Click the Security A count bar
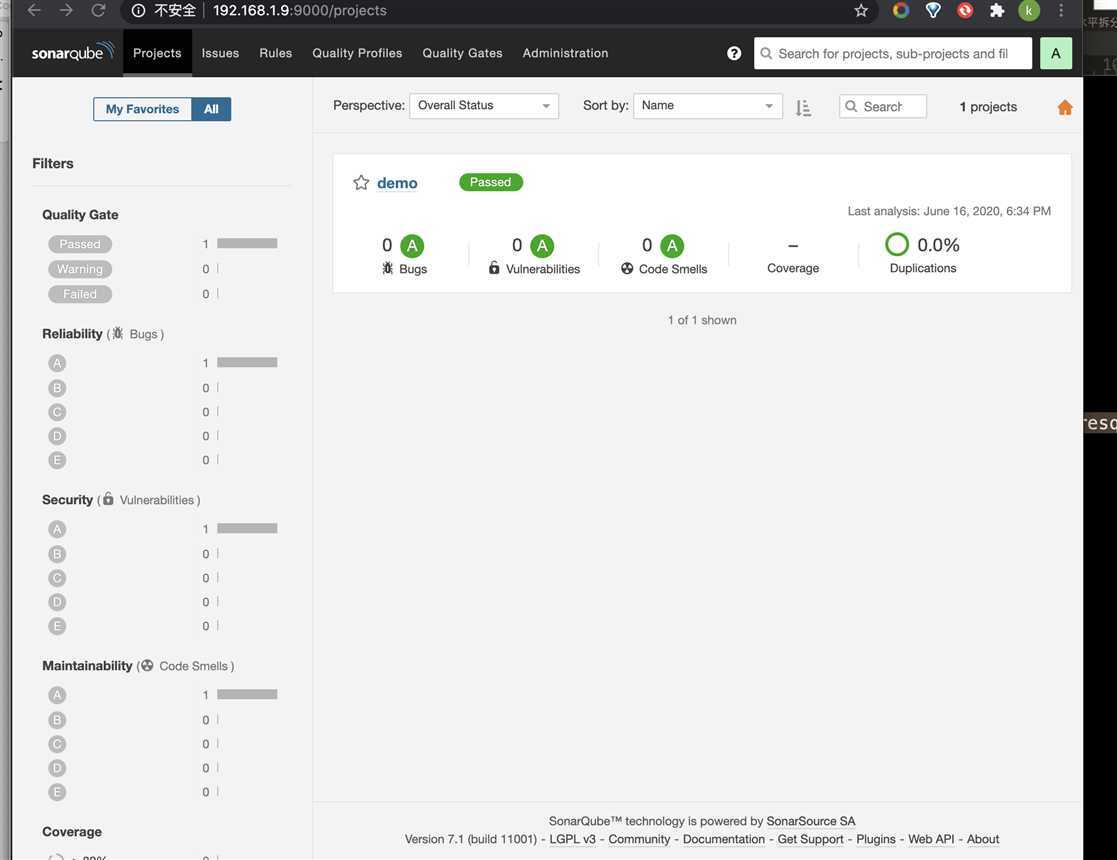 [x=247, y=529]
